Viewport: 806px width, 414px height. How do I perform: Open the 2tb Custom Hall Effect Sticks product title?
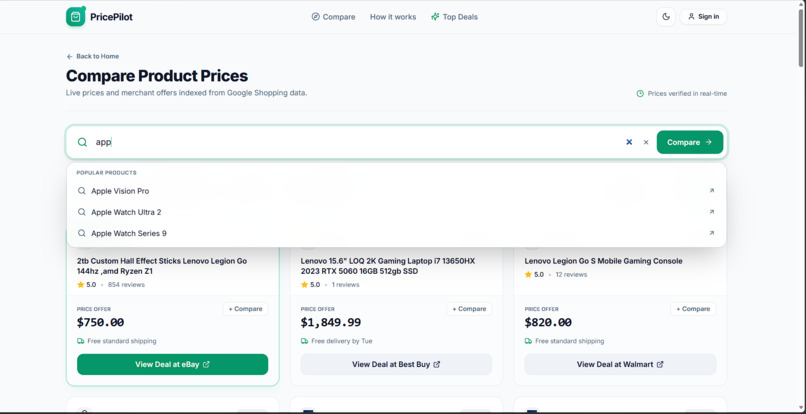[x=162, y=266]
